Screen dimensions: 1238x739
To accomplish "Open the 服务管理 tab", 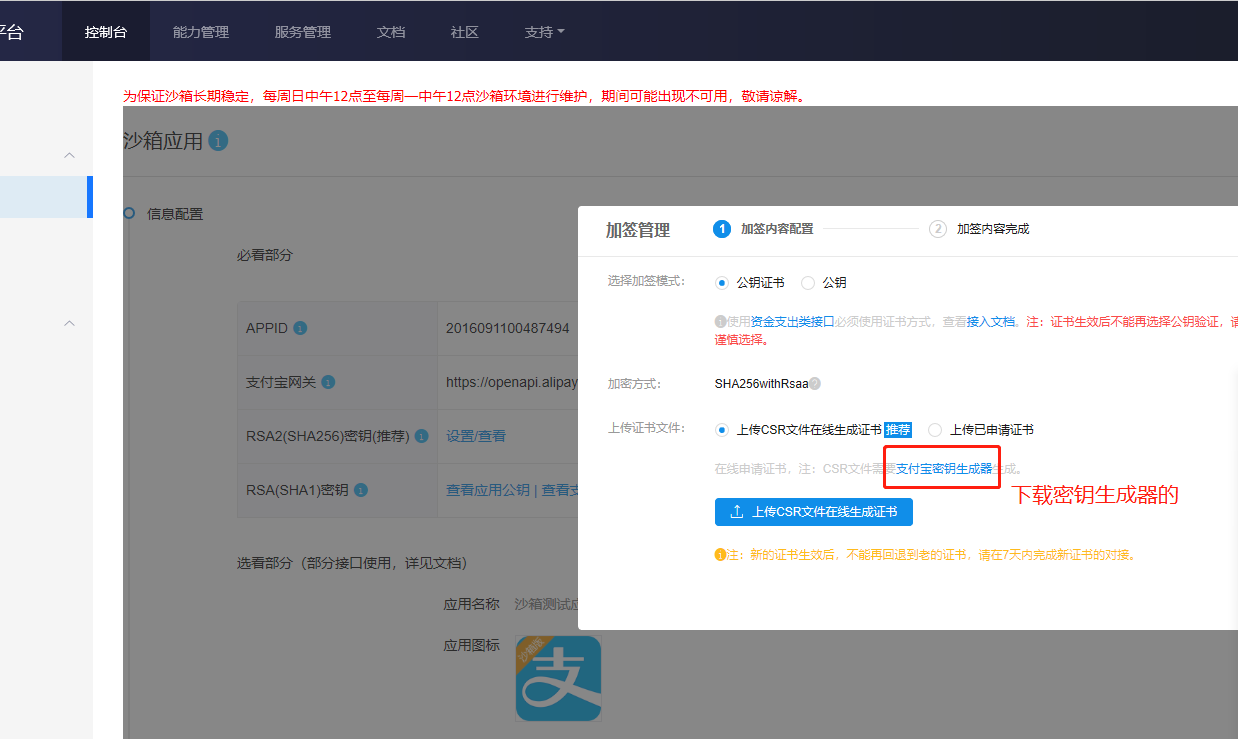I will coord(303,32).
